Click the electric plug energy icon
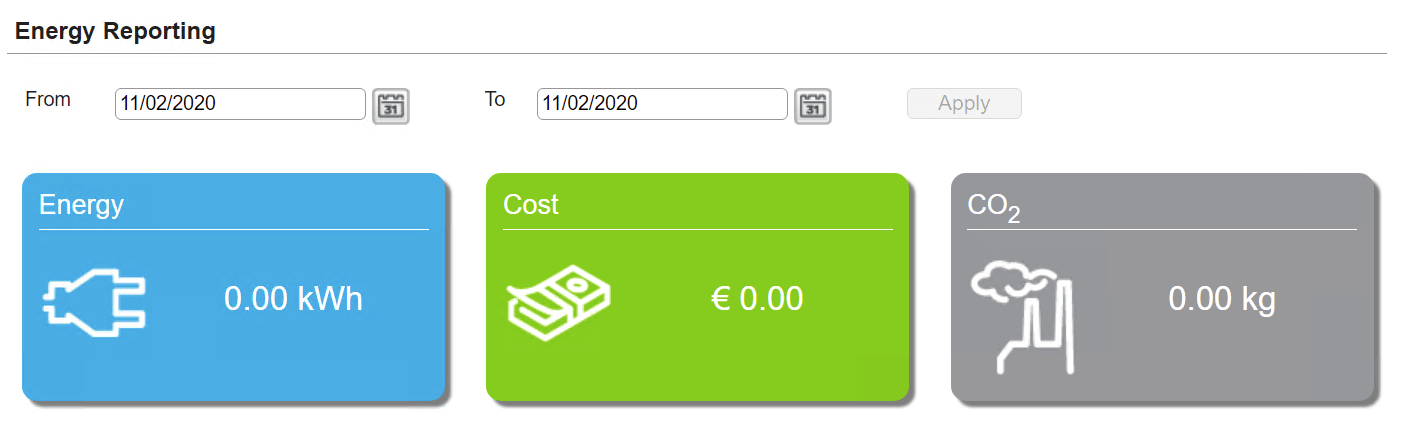Image resolution: width=1411 pixels, height=432 pixels. (x=93, y=300)
